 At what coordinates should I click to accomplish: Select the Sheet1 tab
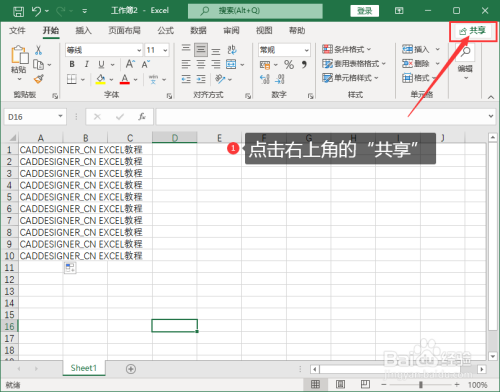tap(84, 368)
